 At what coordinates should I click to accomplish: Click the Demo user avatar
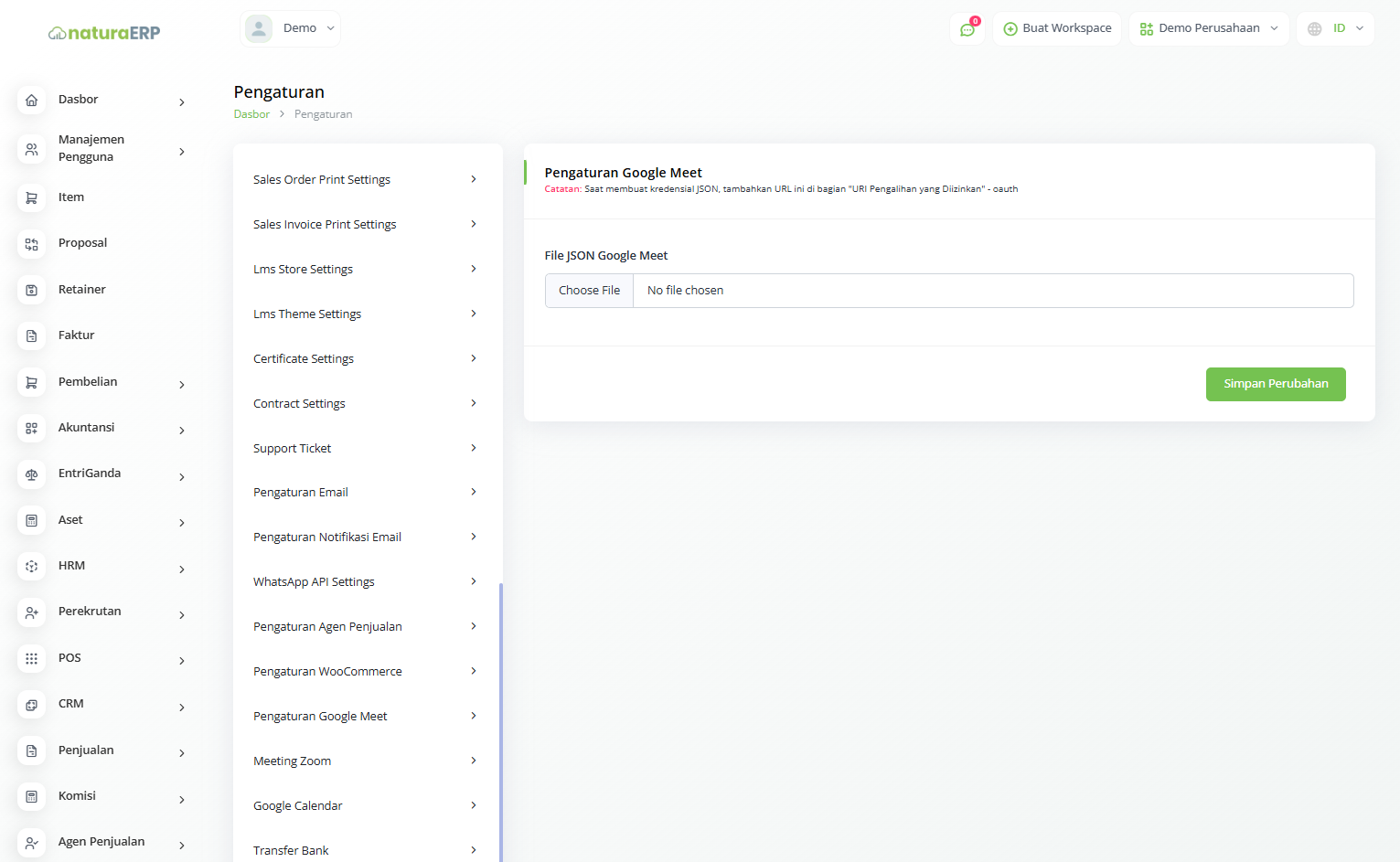coord(259,28)
